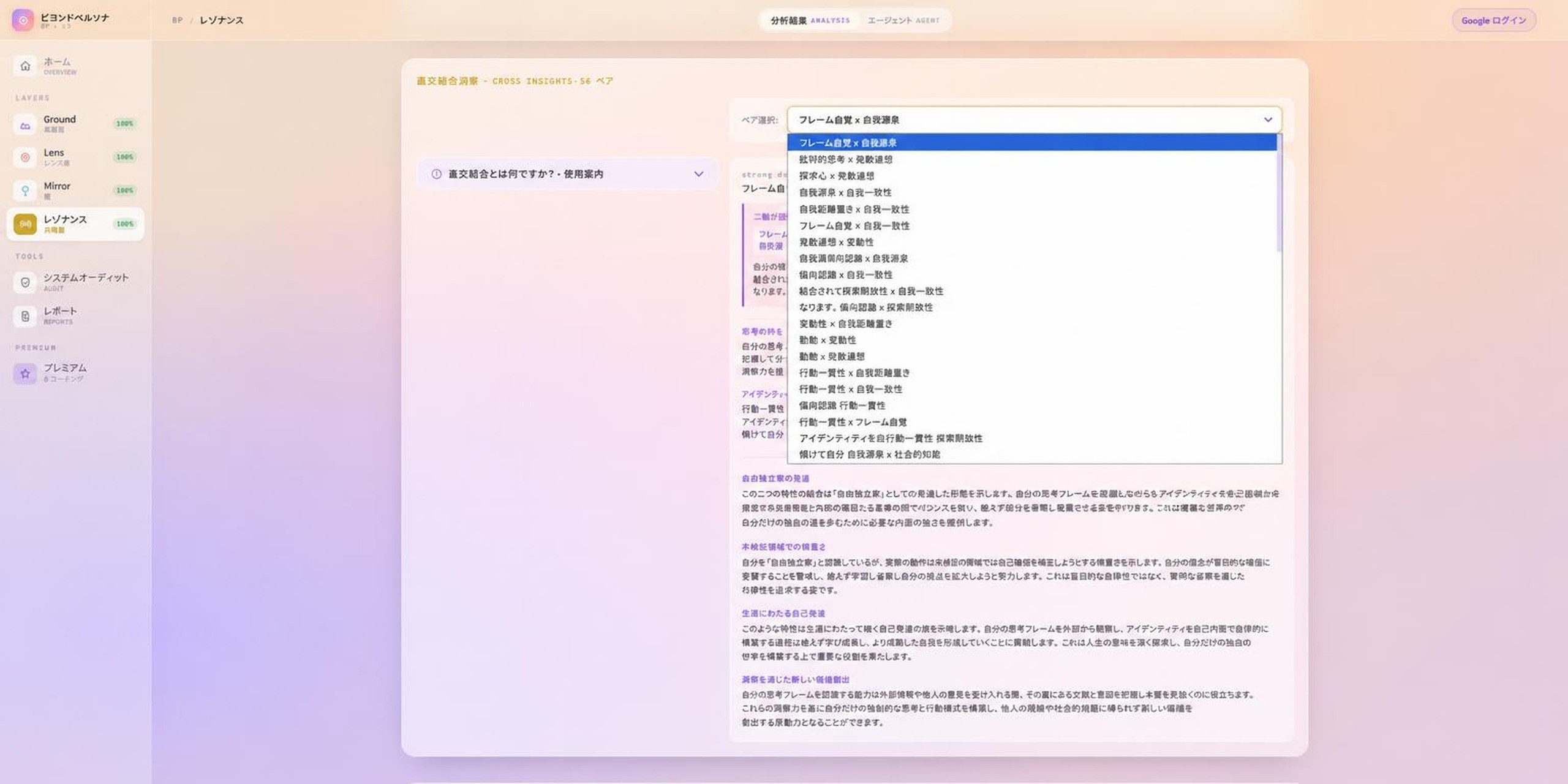The height and width of the screenshot is (784, 1568).
Task: Open the Lens layer icon
Action: [x=25, y=157]
